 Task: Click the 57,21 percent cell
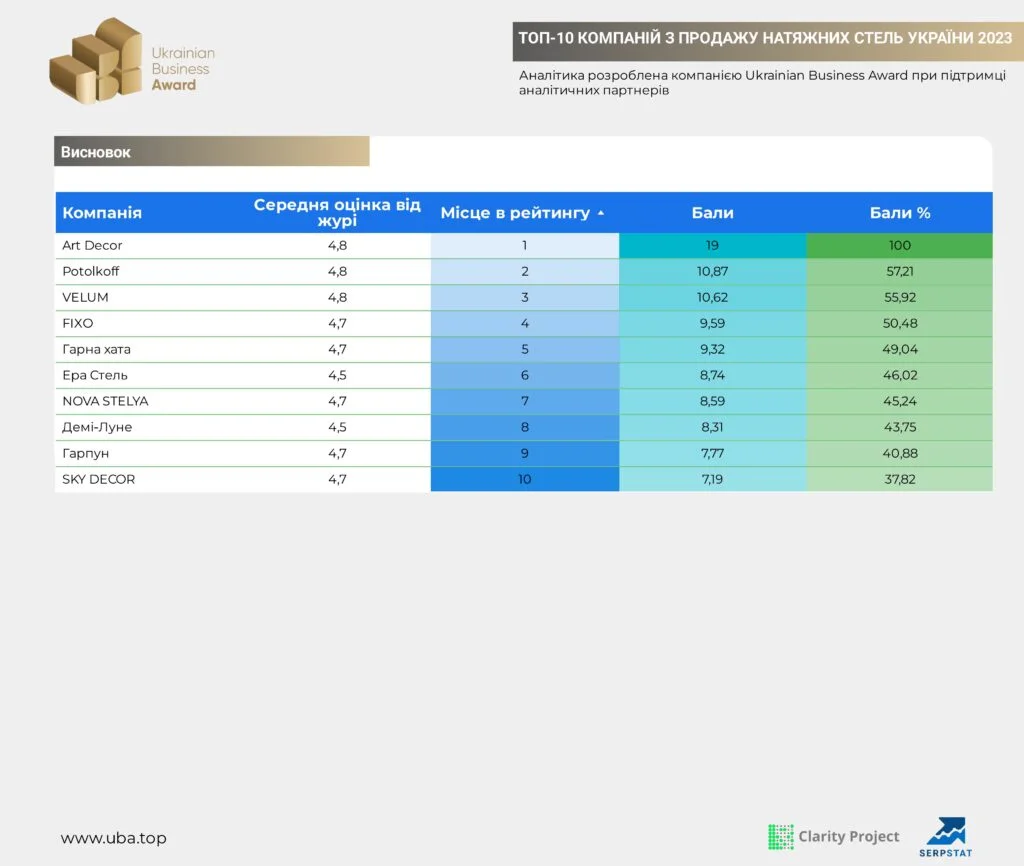900,272
